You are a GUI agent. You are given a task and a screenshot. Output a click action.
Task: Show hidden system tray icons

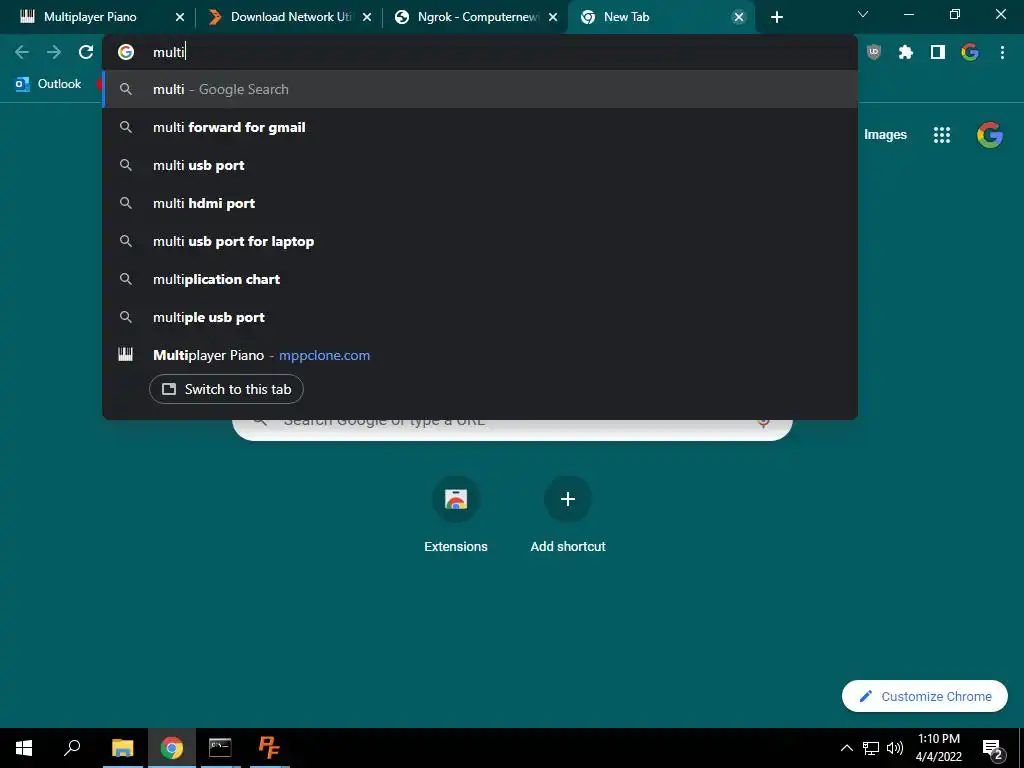click(x=846, y=748)
